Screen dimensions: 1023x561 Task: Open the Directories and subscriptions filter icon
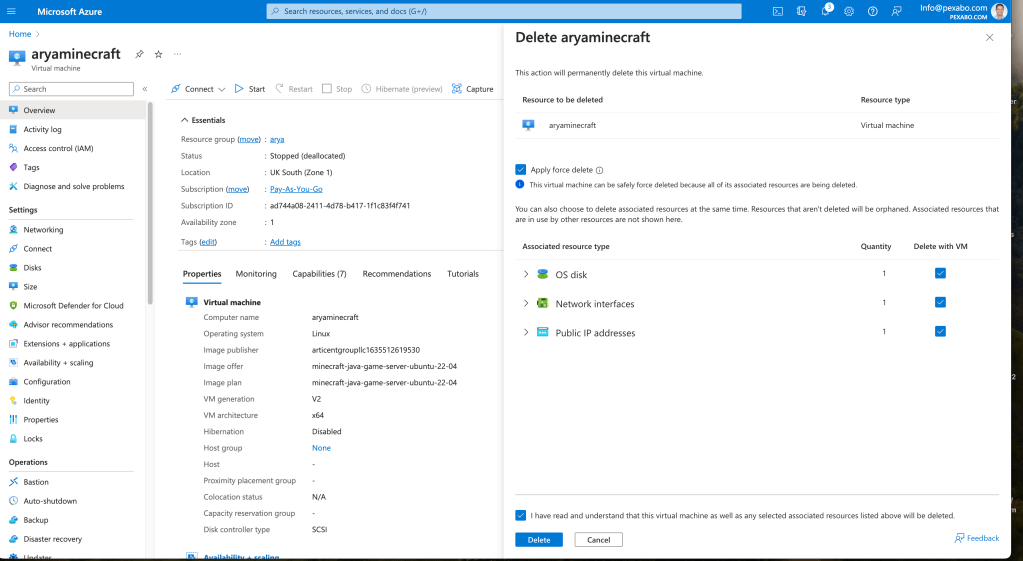tap(801, 11)
